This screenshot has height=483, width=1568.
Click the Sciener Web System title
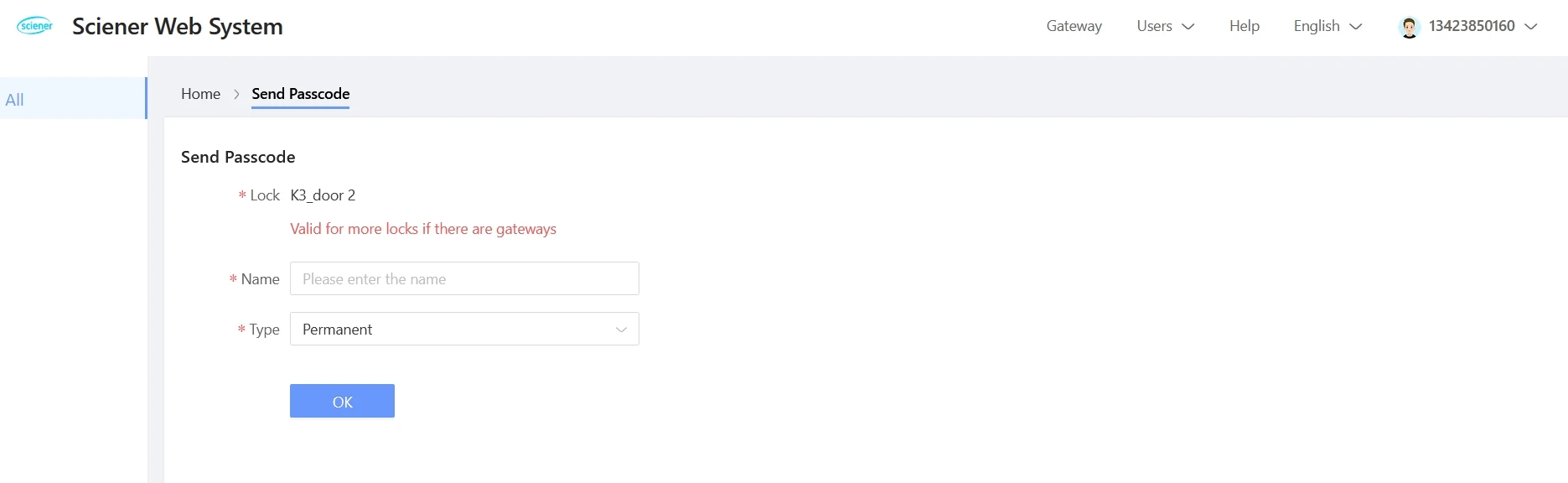178,27
